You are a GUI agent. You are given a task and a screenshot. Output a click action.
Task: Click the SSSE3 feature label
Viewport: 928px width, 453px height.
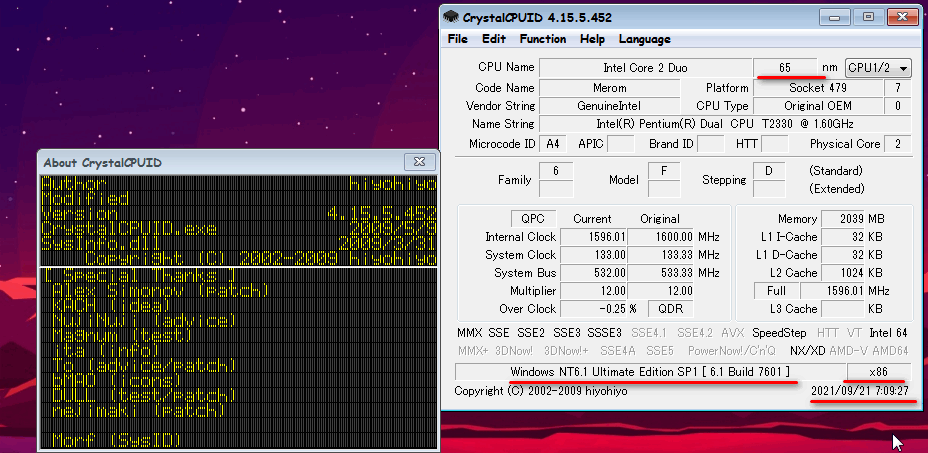coord(604,333)
